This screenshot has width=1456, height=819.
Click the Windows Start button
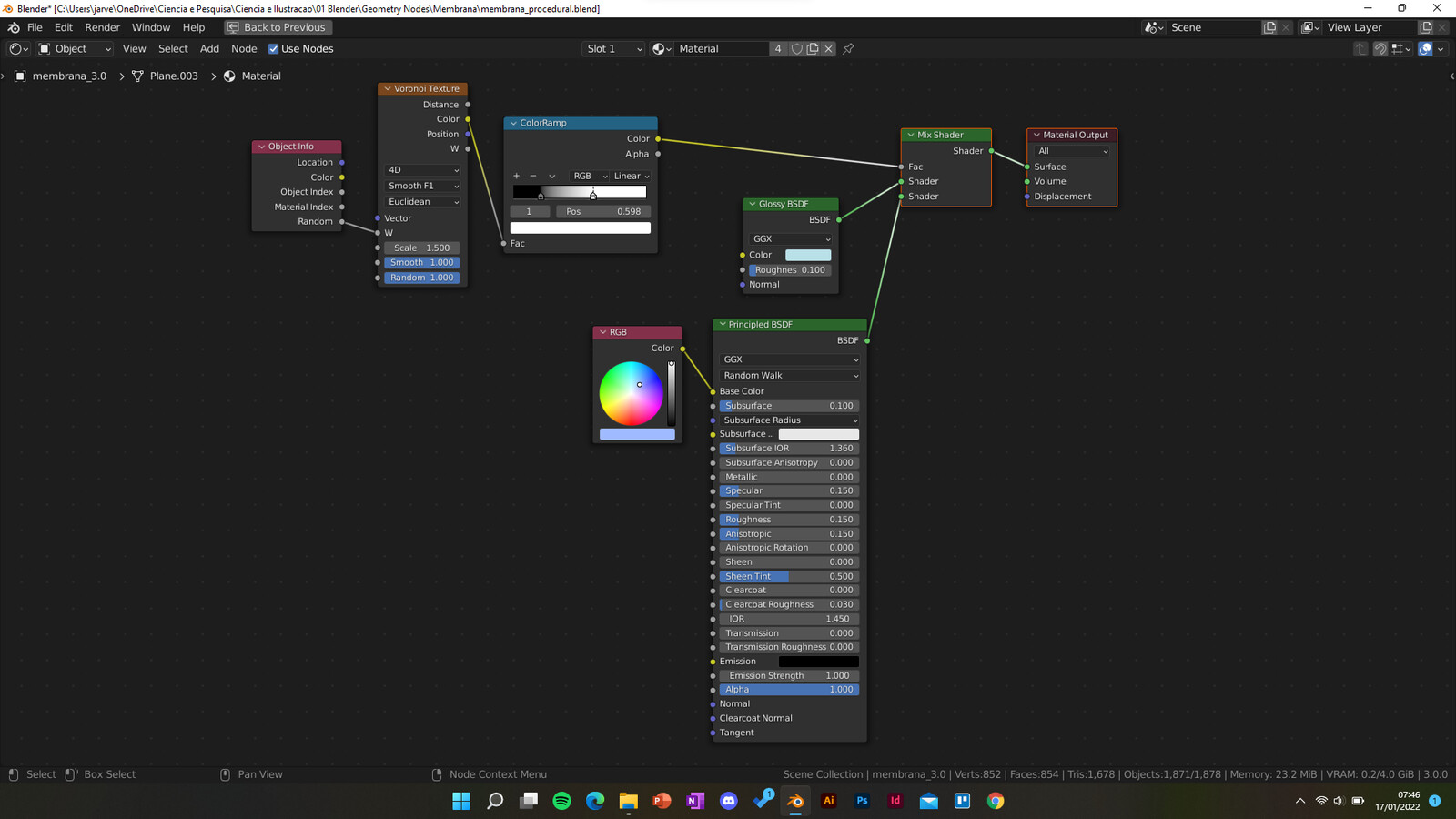coord(461,801)
